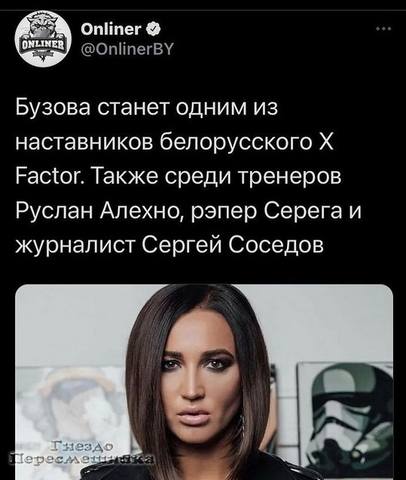Click the verified checkmark badge
The image size is (406, 480).
155,30
